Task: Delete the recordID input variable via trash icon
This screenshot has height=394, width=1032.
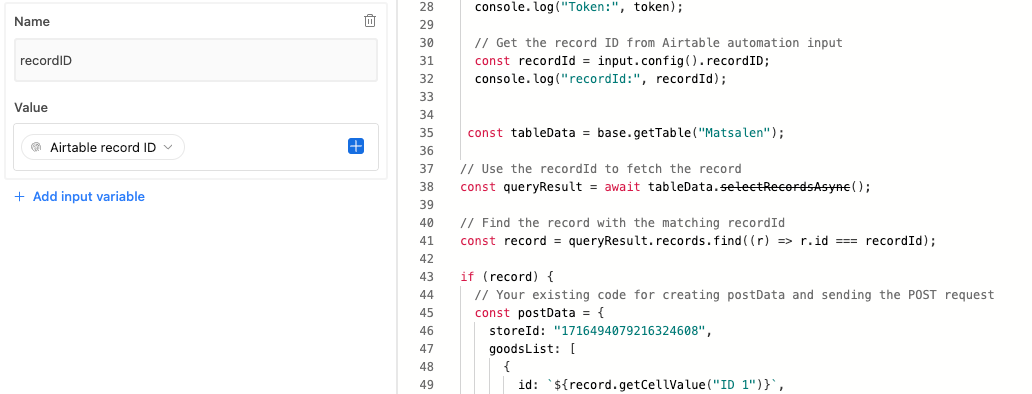Action: coord(370,21)
